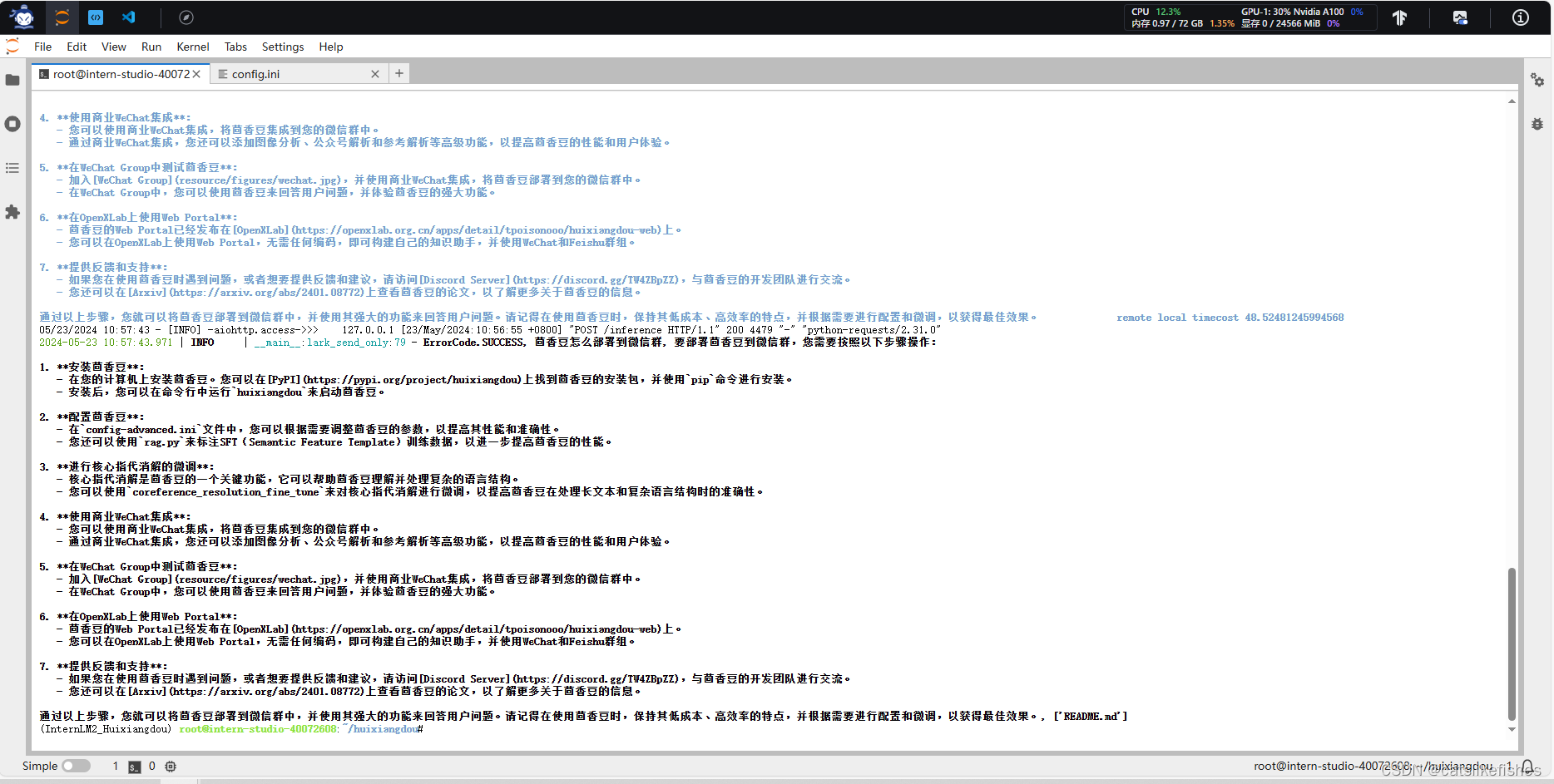The image size is (1554, 784).
Task: Toggle the Simple mode switch
Action: pos(76,766)
